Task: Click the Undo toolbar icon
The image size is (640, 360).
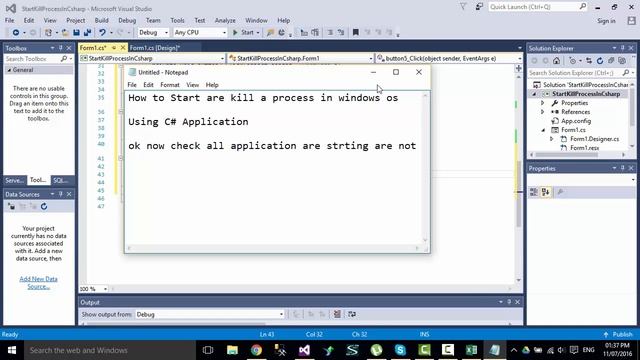Action: 102,32
